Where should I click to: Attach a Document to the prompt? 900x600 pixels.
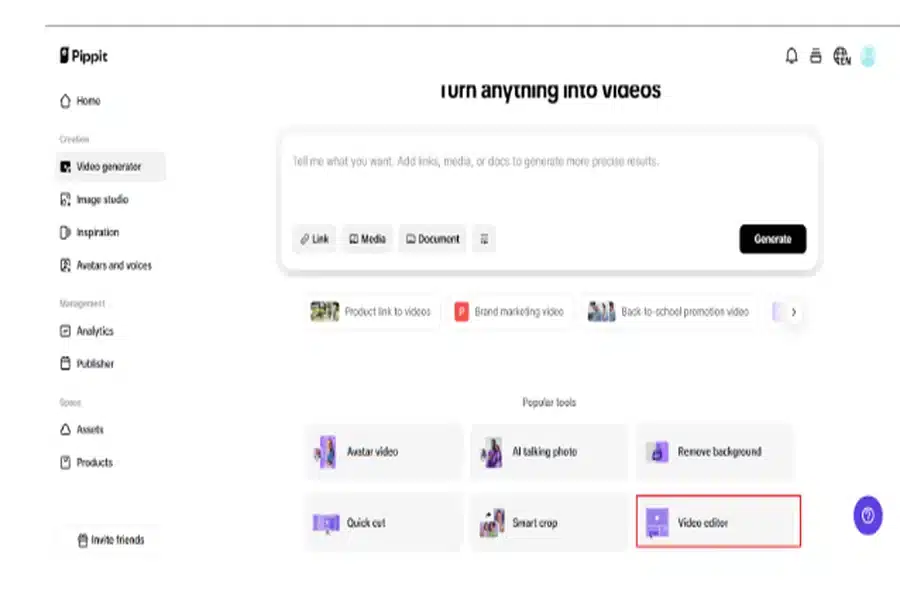433,239
